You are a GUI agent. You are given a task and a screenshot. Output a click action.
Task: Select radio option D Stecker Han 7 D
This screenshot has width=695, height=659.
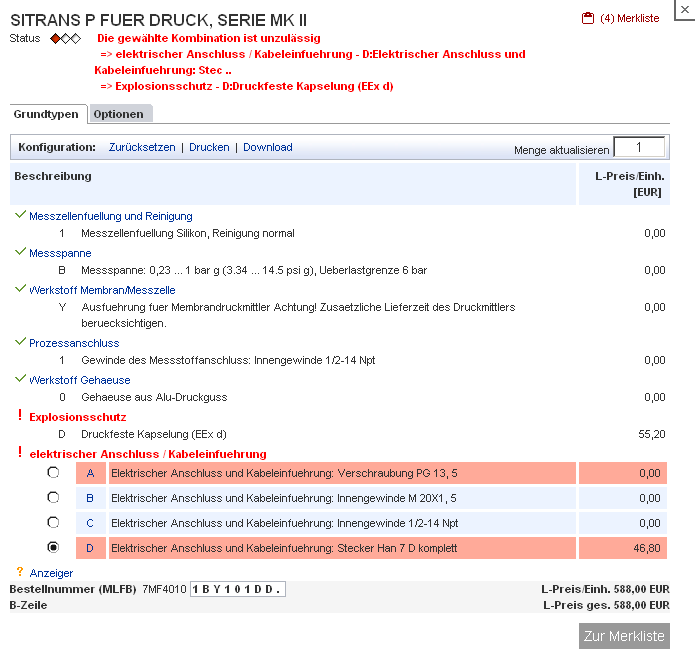click(x=53, y=548)
